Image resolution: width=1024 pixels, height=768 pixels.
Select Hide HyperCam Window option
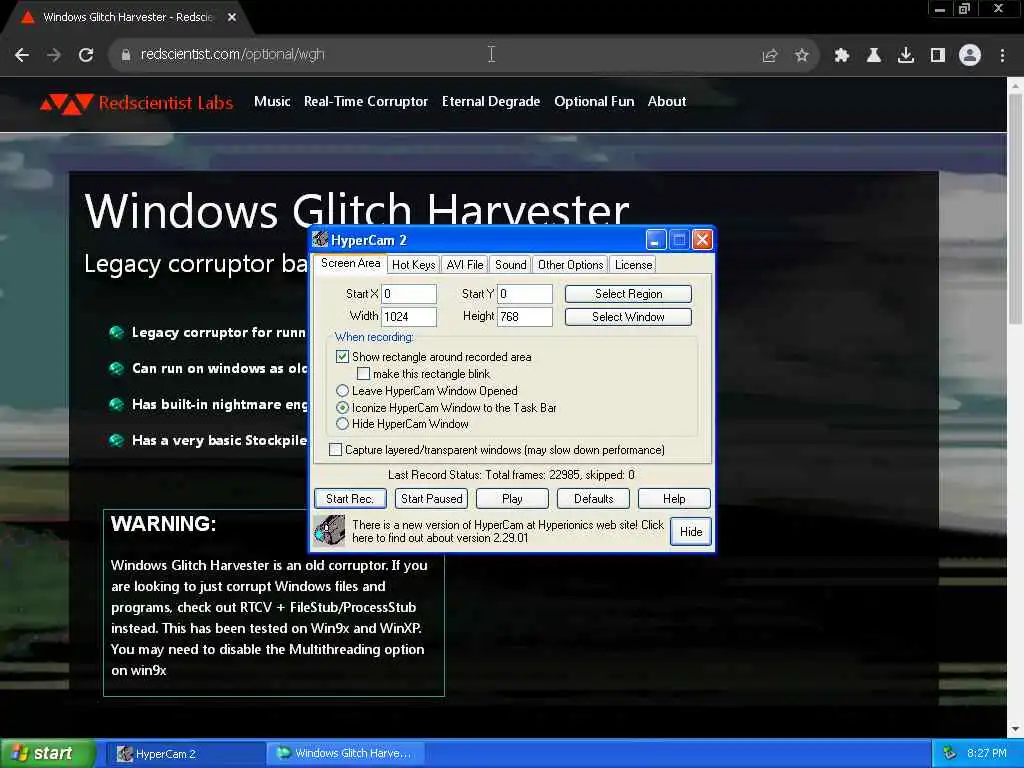tap(342, 424)
